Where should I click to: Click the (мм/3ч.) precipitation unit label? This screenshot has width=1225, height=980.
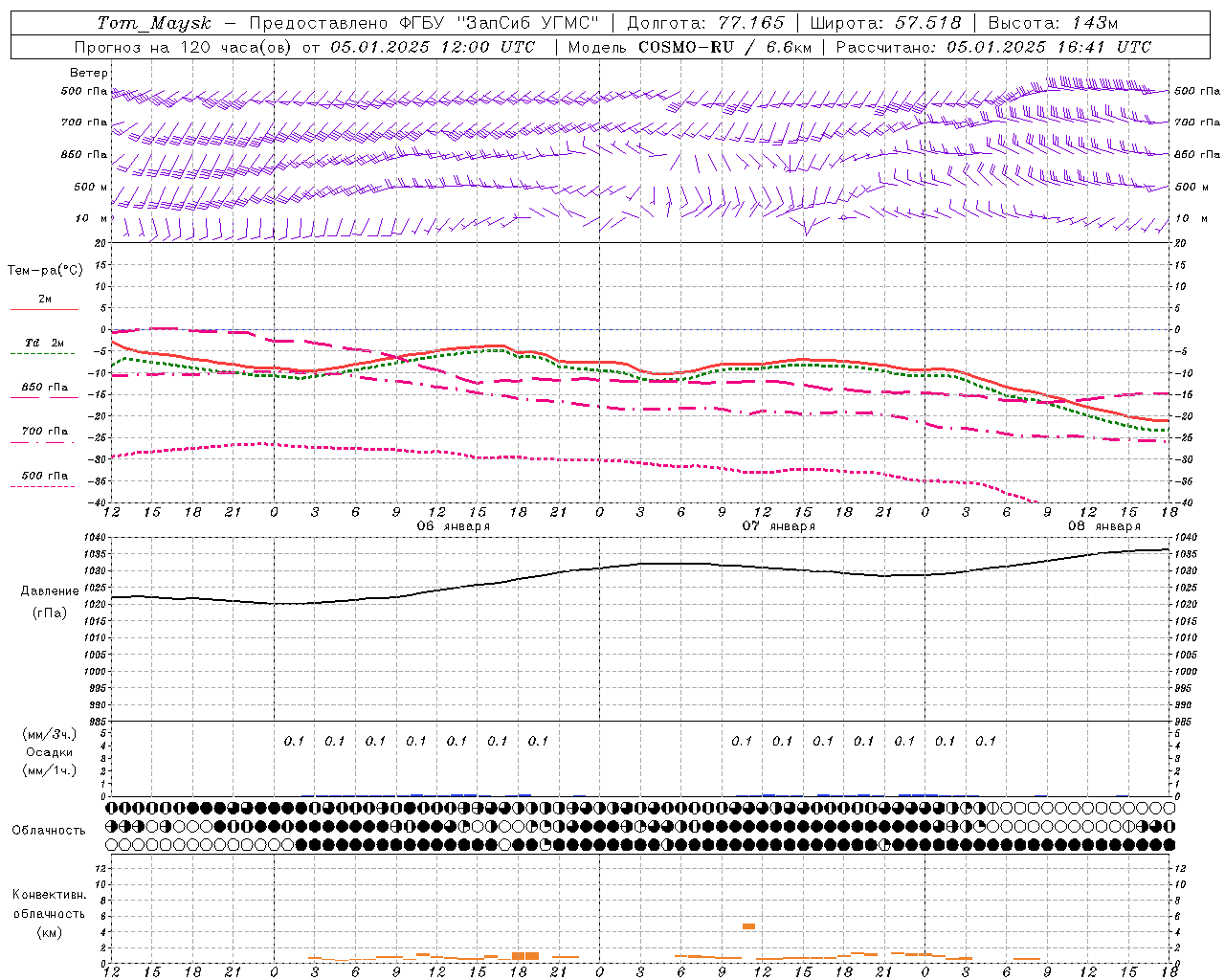coord(50,734)
